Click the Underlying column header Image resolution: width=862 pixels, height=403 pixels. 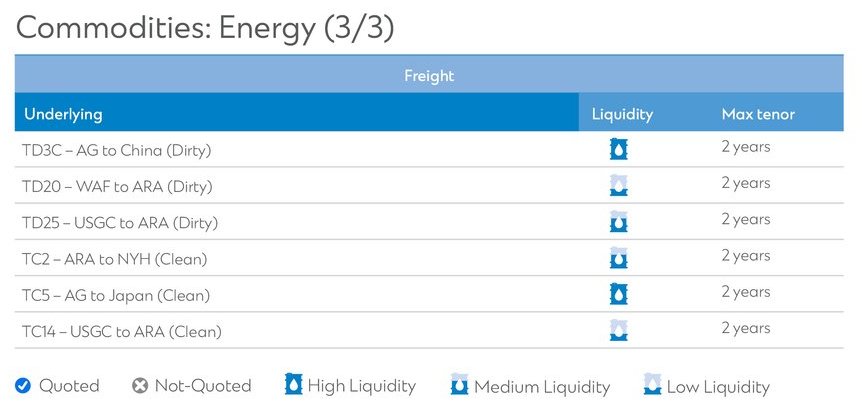tap(63, 114)
